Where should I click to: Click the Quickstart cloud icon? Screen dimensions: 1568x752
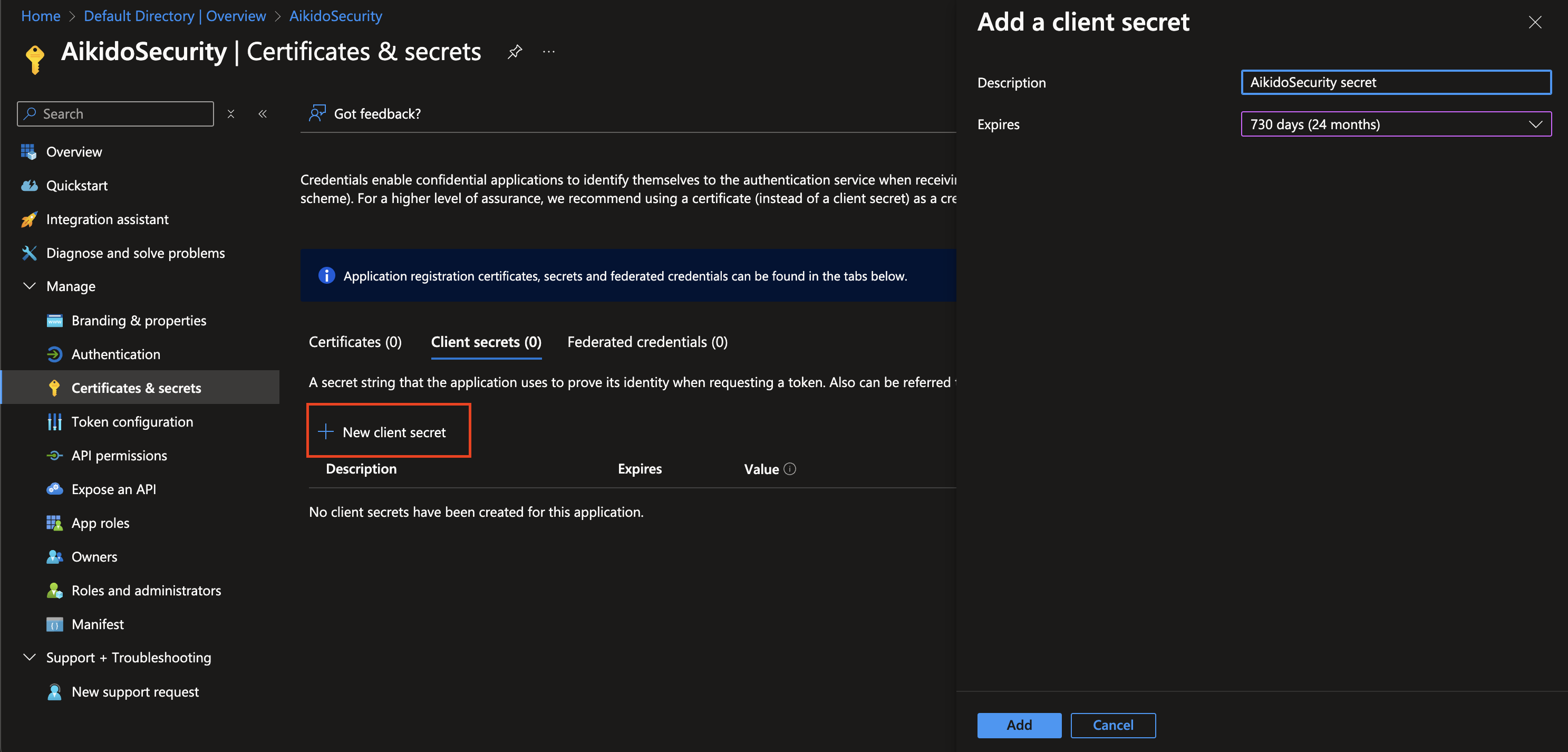(x=28, y=185)
